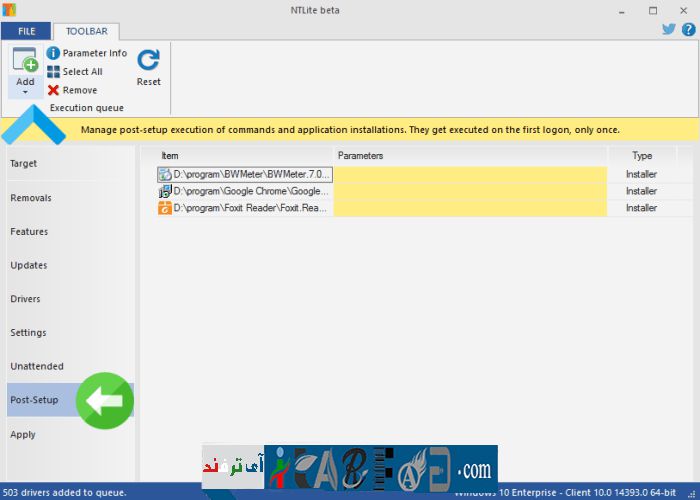Select the Foxit Reader installer entry

point(245,208)
